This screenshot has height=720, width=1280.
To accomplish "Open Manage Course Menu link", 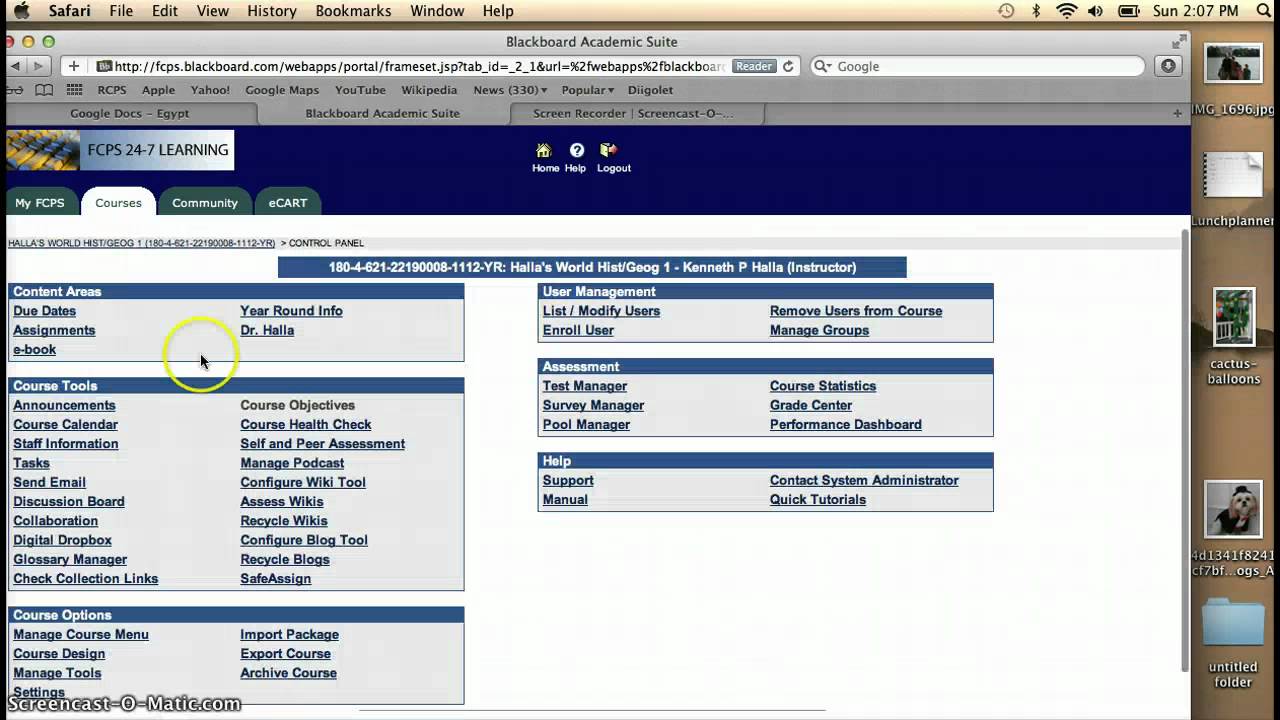I will pyautogui.click(x=81, y=634).
